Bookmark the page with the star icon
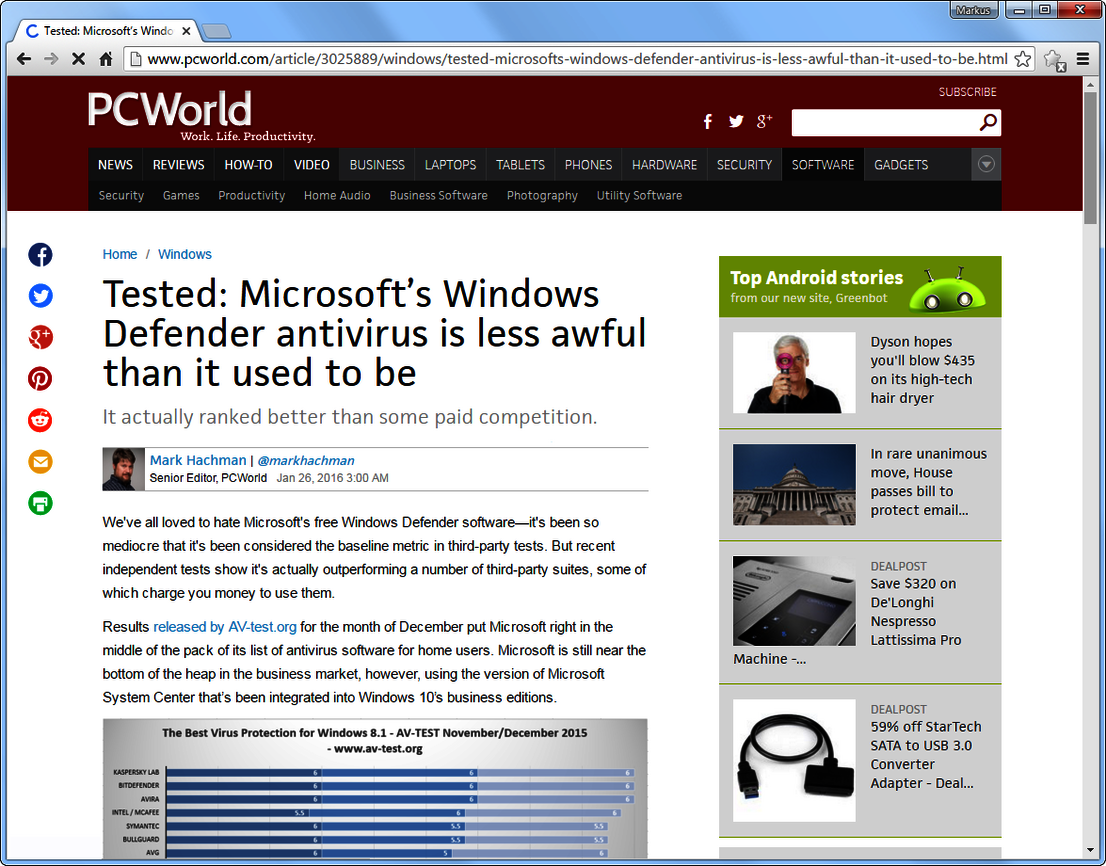The height and width of the screenshot is (866, 1106). click(1022, 59)
